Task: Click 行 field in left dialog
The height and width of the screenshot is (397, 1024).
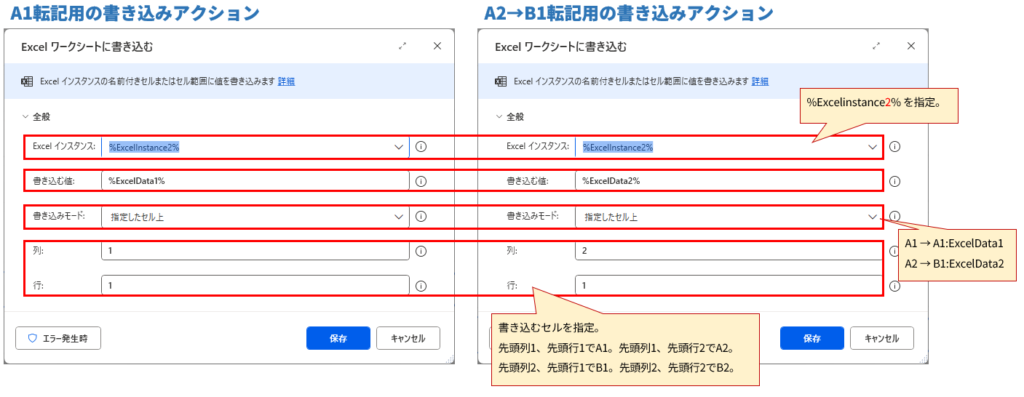Action: (255, 285)
